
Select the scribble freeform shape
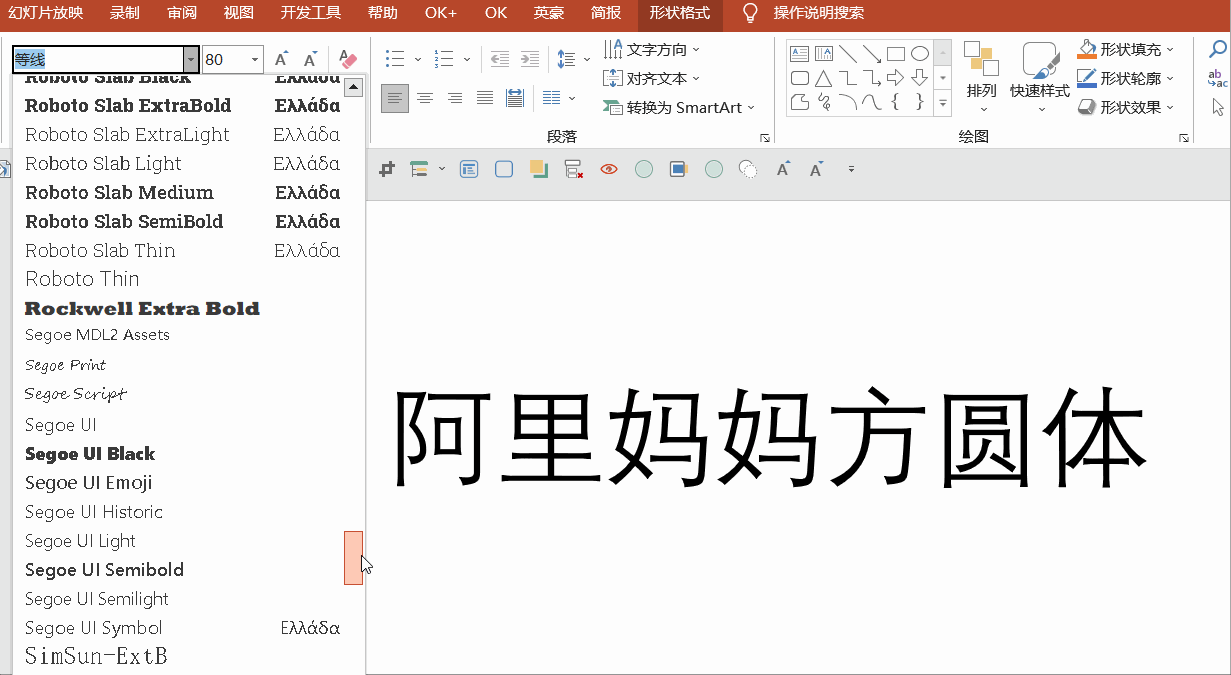824,102
